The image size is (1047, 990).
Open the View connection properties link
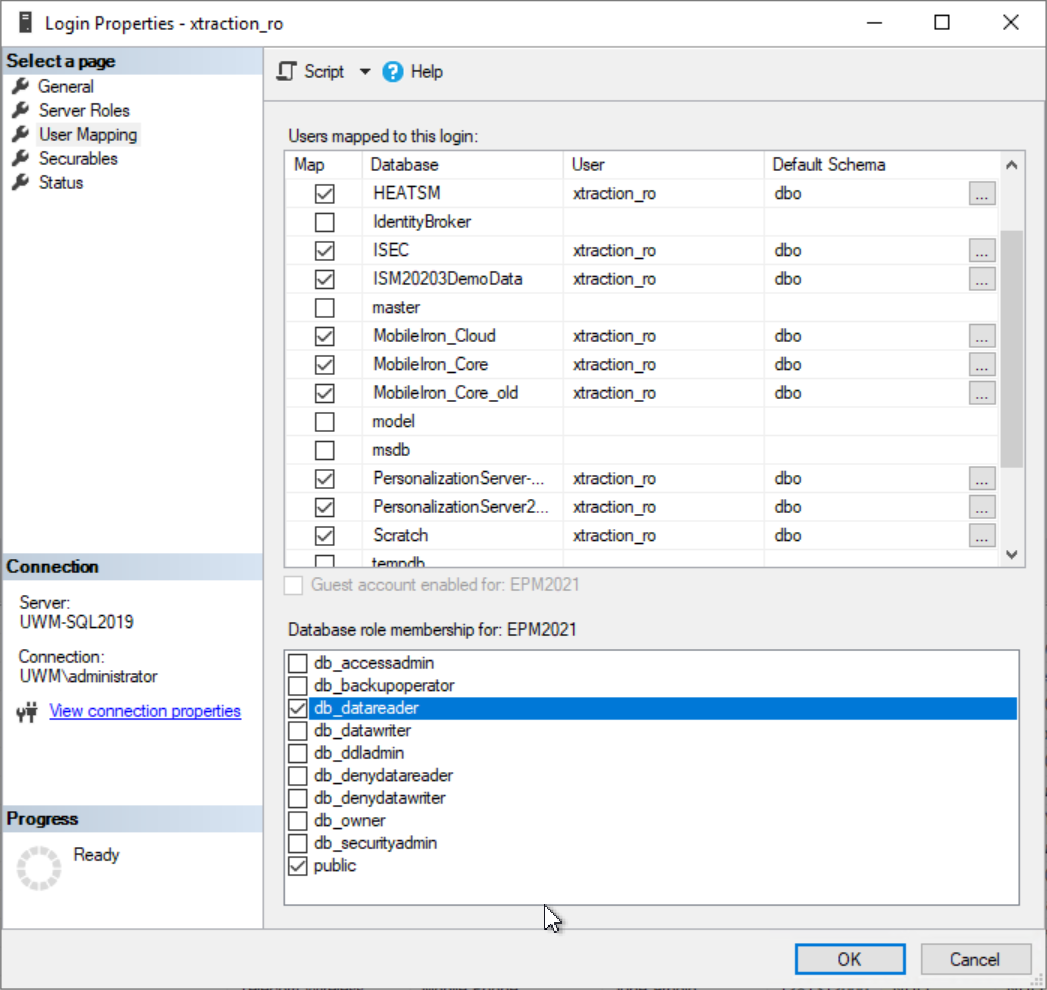coord(144,711)
